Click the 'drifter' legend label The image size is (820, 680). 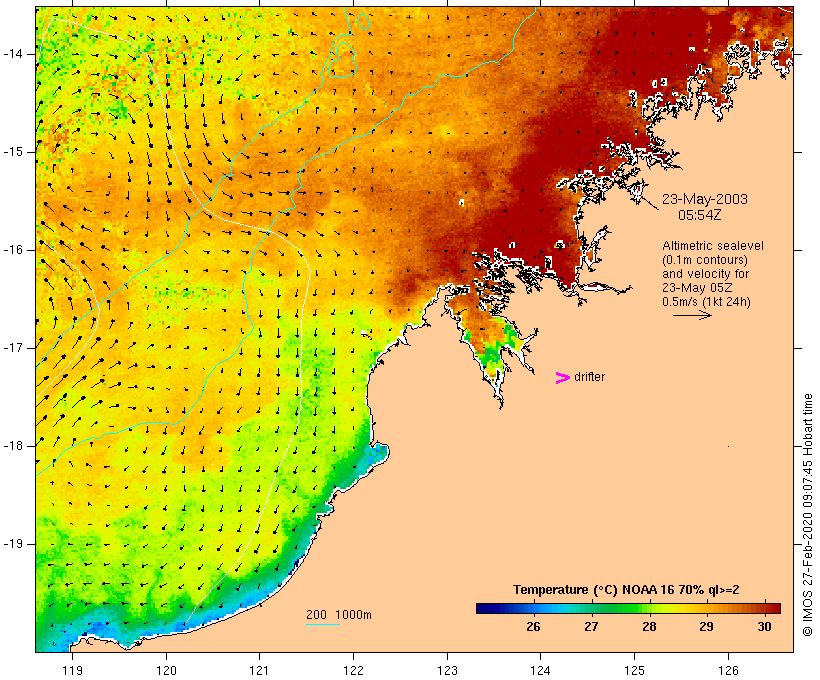589,377
